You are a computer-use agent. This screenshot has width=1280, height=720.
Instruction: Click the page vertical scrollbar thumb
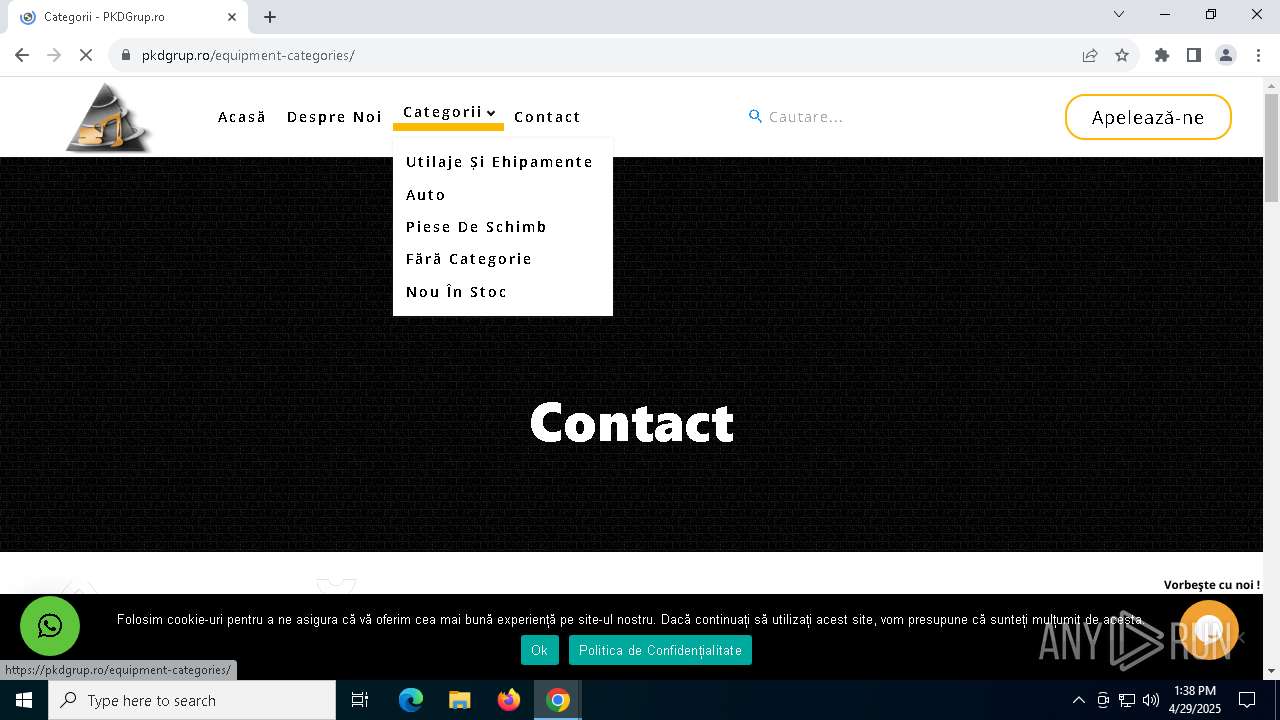pyautogui.click(x=1271, y=148)
